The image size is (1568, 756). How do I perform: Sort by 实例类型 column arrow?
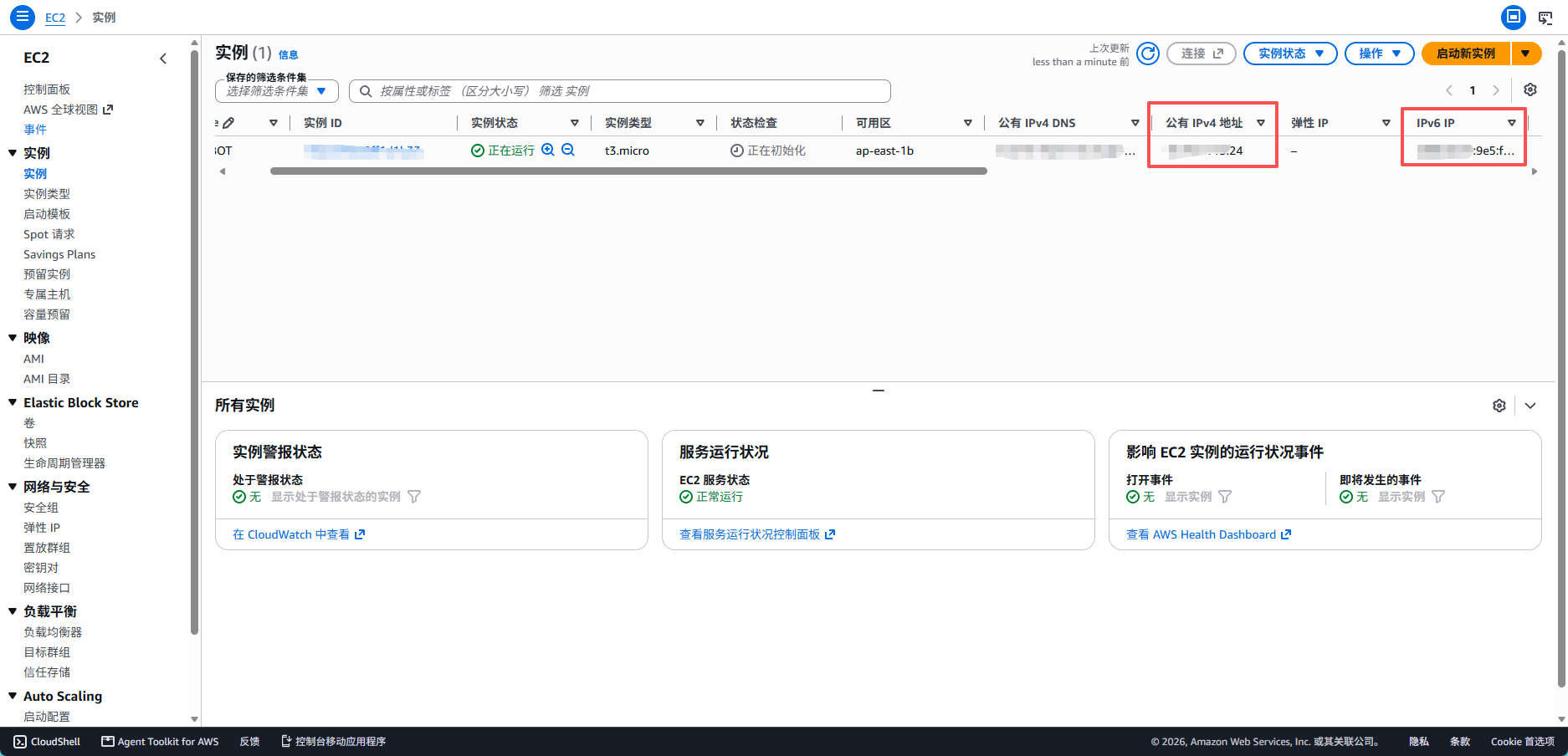pos(700,123)
